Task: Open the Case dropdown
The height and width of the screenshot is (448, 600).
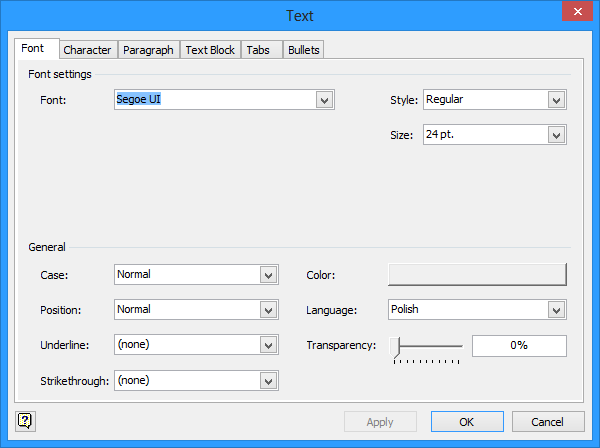Action: pyautogui.click(x=268, y=275)
